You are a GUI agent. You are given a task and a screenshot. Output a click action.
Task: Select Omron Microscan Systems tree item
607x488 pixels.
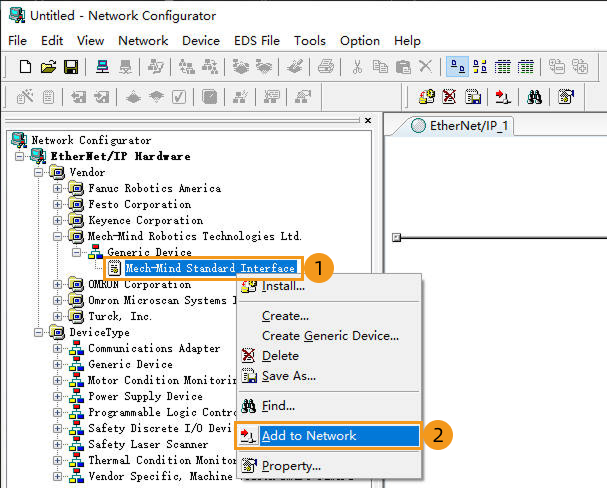[161, 300]
